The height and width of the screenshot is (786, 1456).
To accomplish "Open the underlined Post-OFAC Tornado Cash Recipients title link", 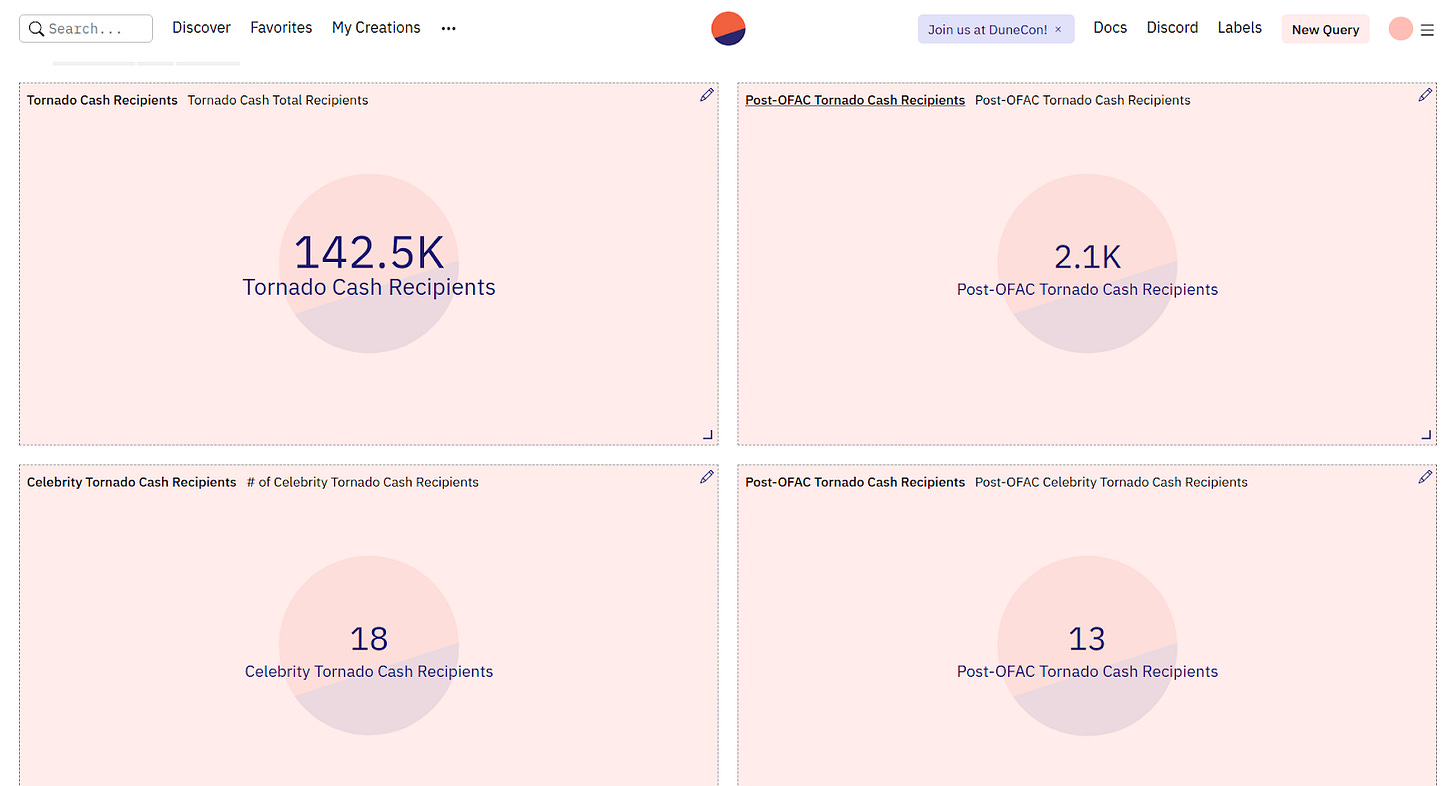I will click(855, 100).
